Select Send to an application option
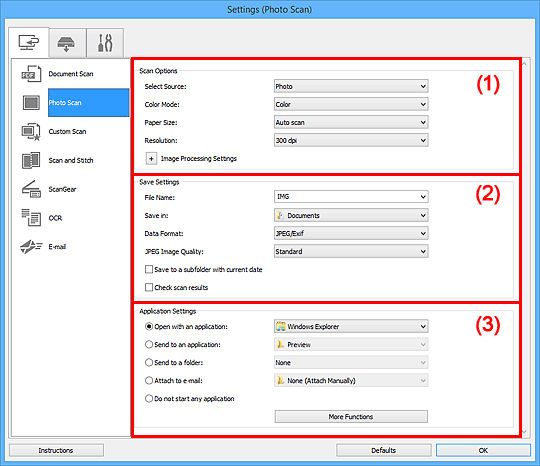This screenshot has width=540, height=466. (149, 344)
